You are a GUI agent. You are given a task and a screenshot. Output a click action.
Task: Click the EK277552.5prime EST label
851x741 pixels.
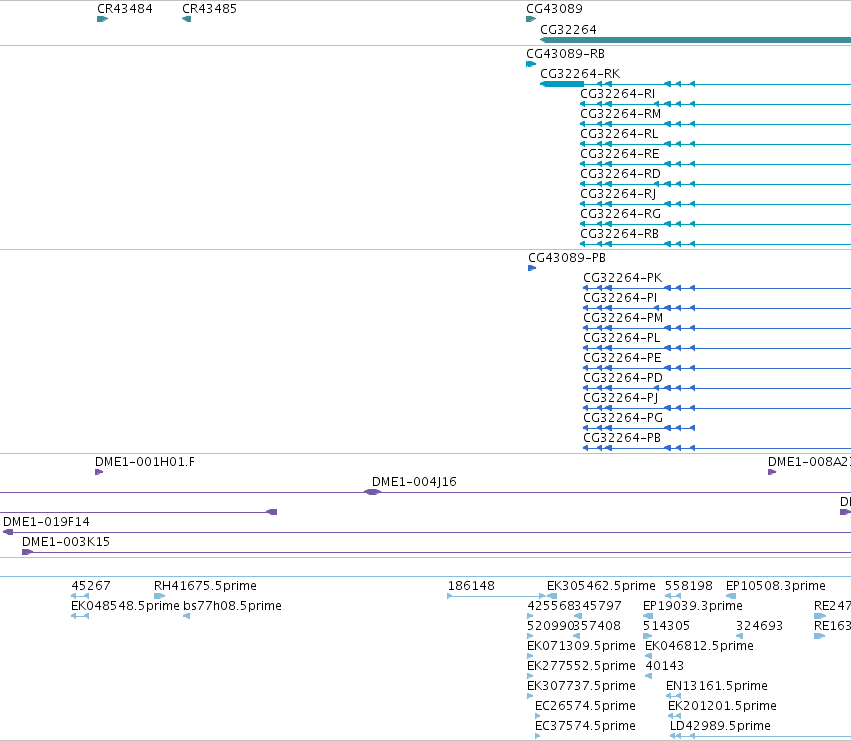coord(581,666)
